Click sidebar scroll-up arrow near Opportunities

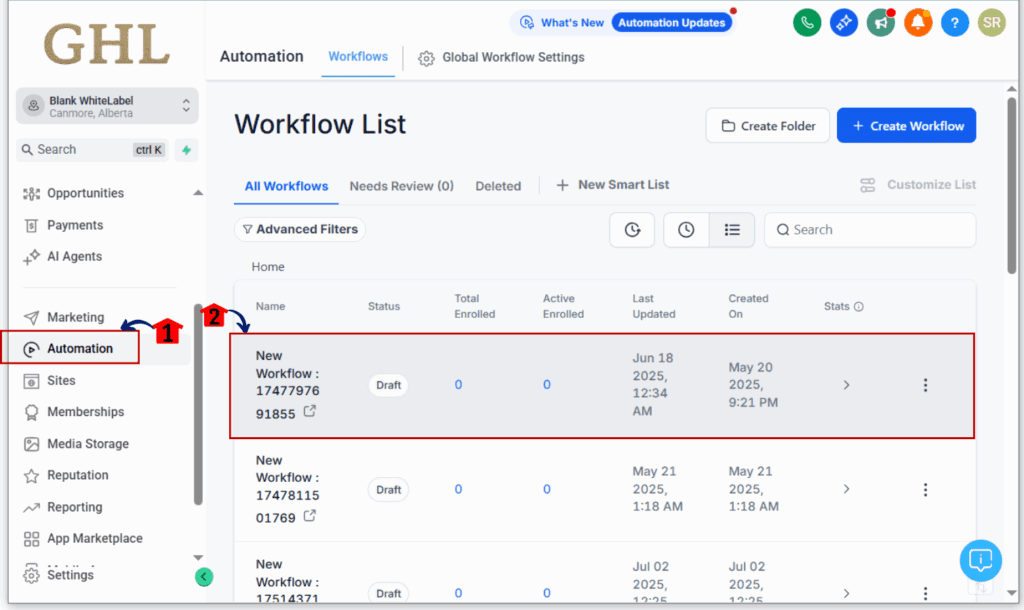198,193
